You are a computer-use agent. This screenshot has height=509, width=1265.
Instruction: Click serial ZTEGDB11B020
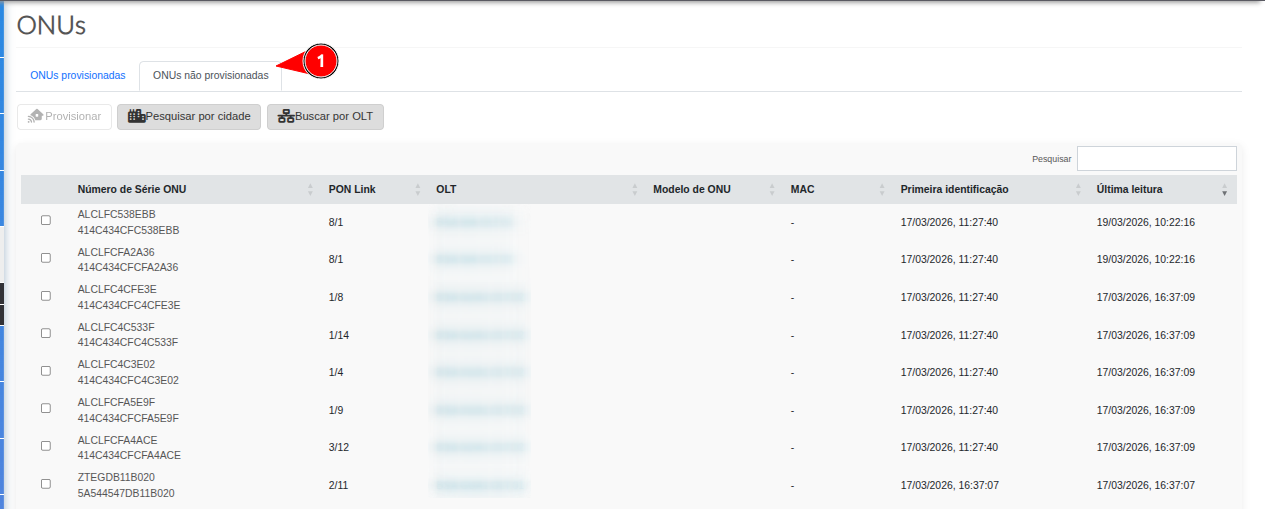click(x=116, y=477)
